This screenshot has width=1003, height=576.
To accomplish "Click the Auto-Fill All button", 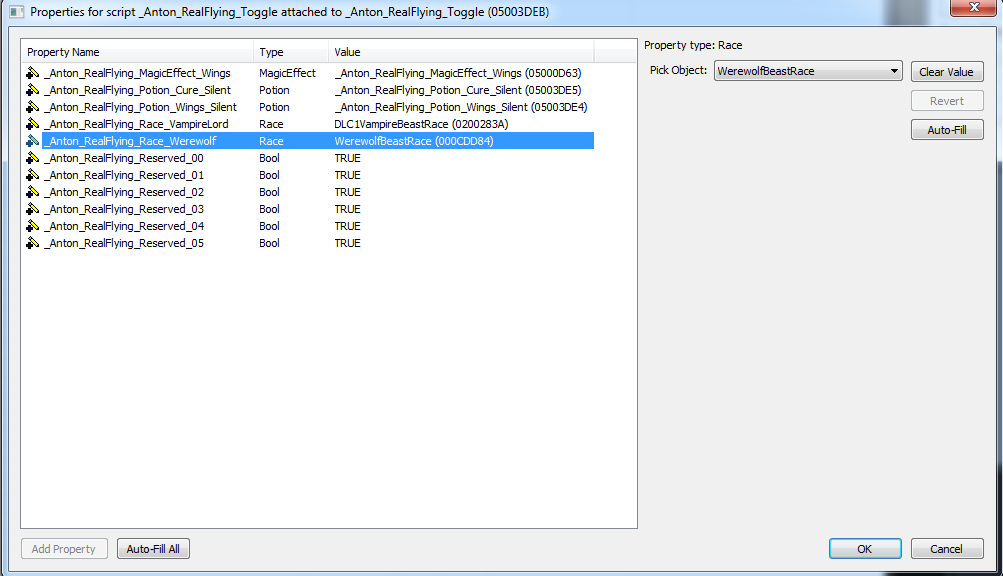I will point(153,548).
